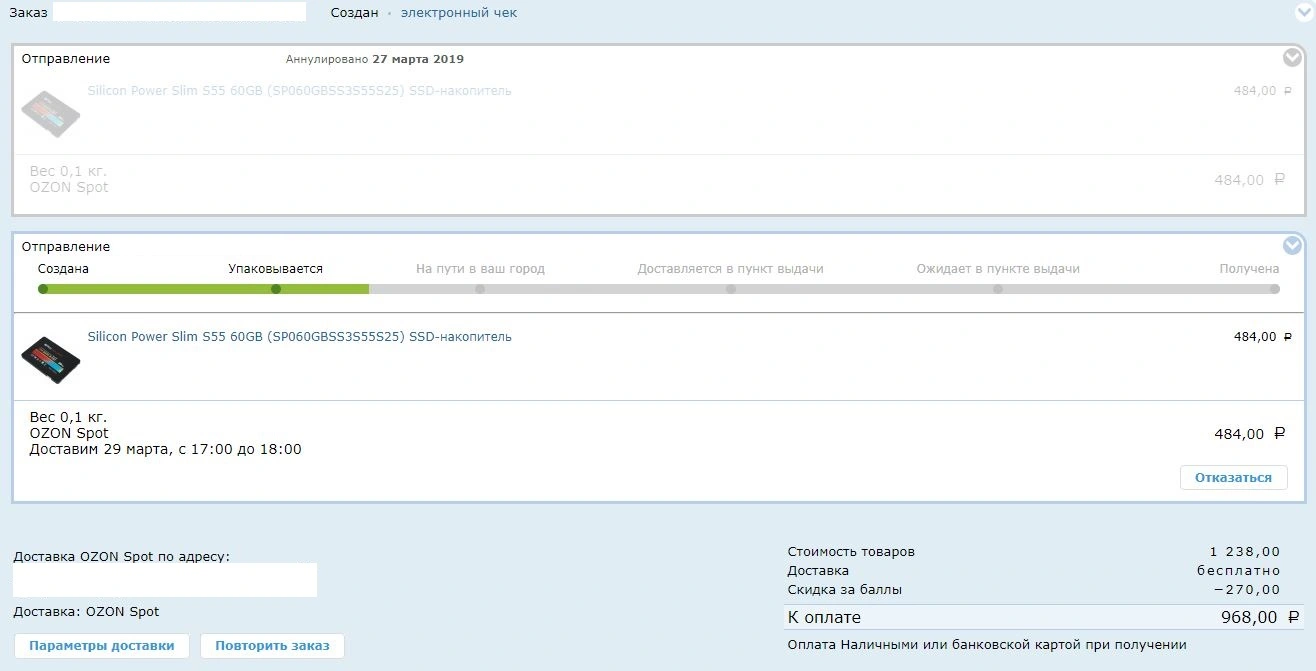The width and height of the screenshot is (1316, 671).
Task: Click the Получена progress step dot
Action: [x=1275, y=289]
